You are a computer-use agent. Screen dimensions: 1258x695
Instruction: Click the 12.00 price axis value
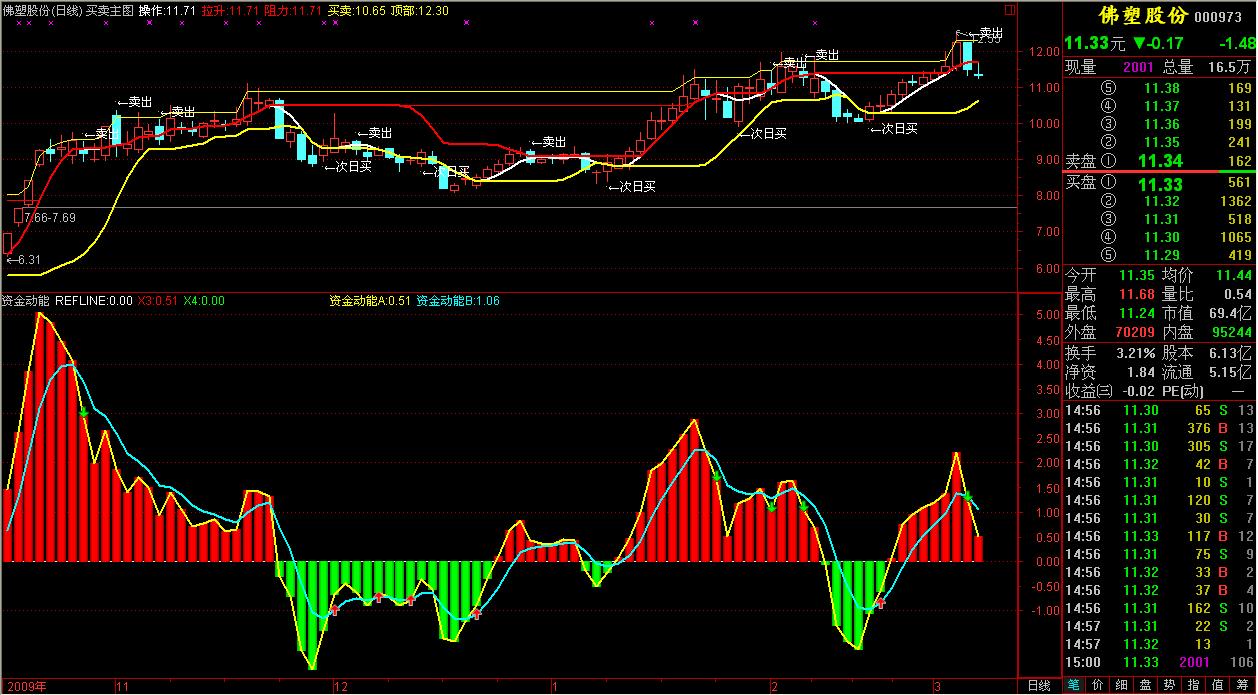[x=1043, y=51]
